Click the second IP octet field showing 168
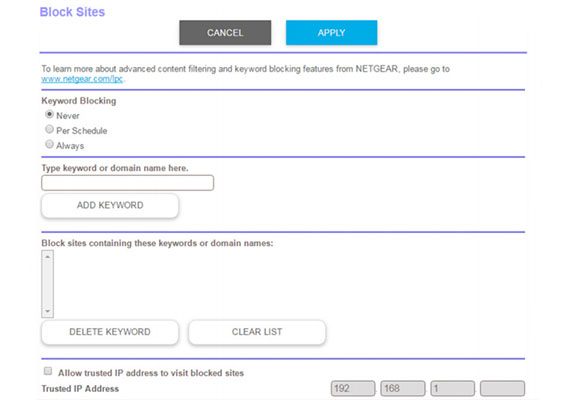This screenshot has width=570, height=400. coord(403,388)
